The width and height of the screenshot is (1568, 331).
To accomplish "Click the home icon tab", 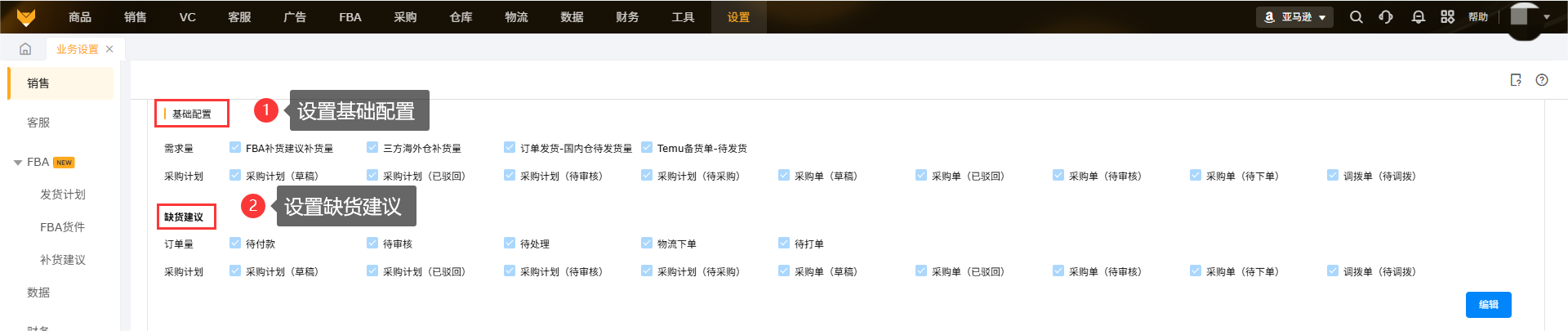I will coord(25,49).
